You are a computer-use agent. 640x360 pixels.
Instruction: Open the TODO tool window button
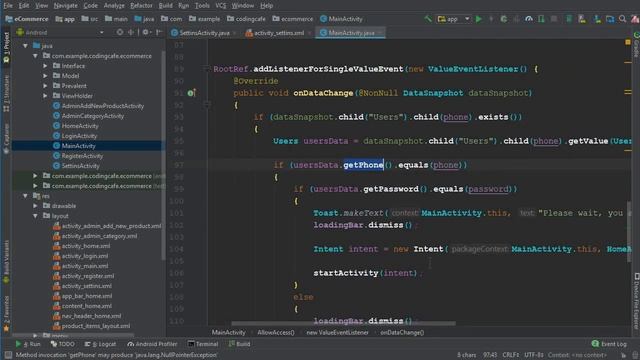pyautogui.click(x=62, y=344)
